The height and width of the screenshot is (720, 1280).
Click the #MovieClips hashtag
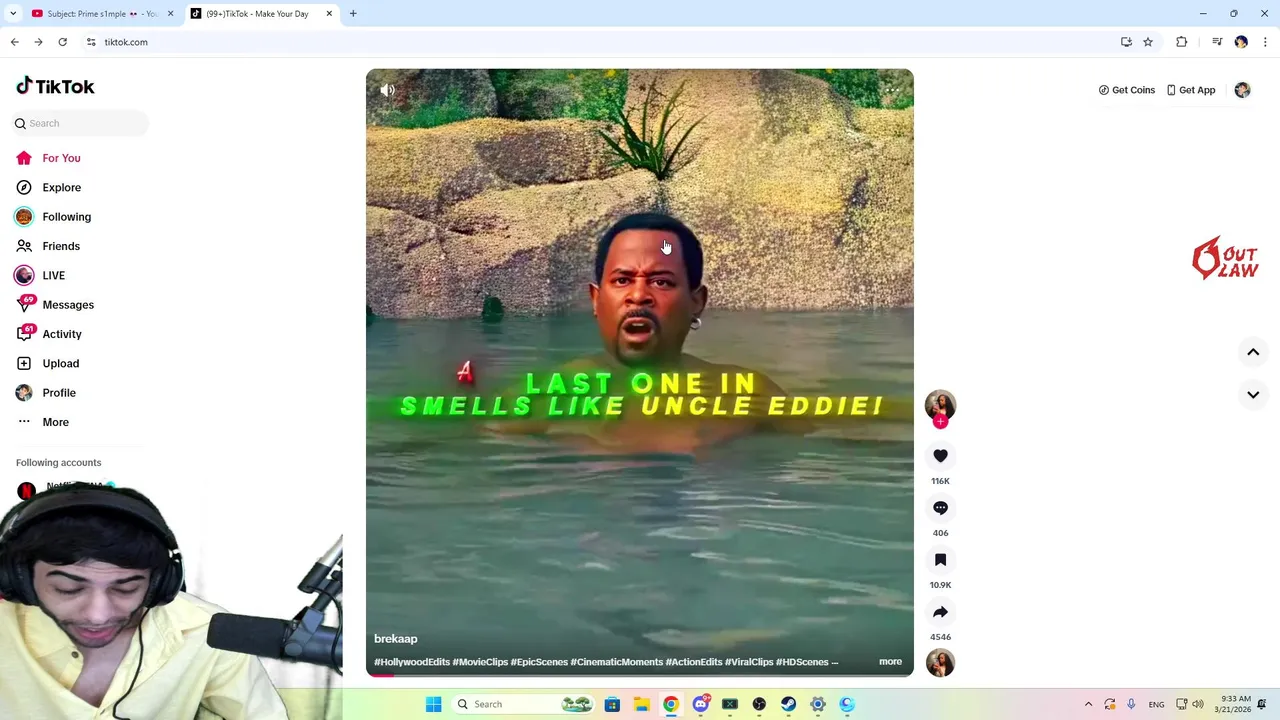pos(480,662)
